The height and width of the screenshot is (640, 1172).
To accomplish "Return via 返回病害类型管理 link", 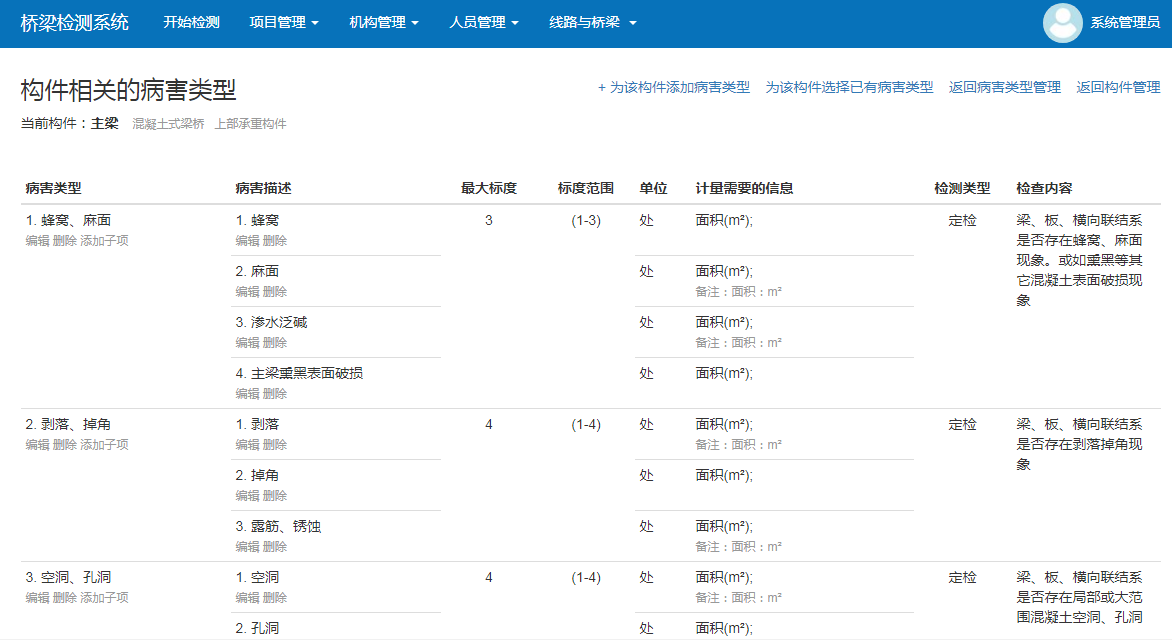I will tap(1005, 88).
